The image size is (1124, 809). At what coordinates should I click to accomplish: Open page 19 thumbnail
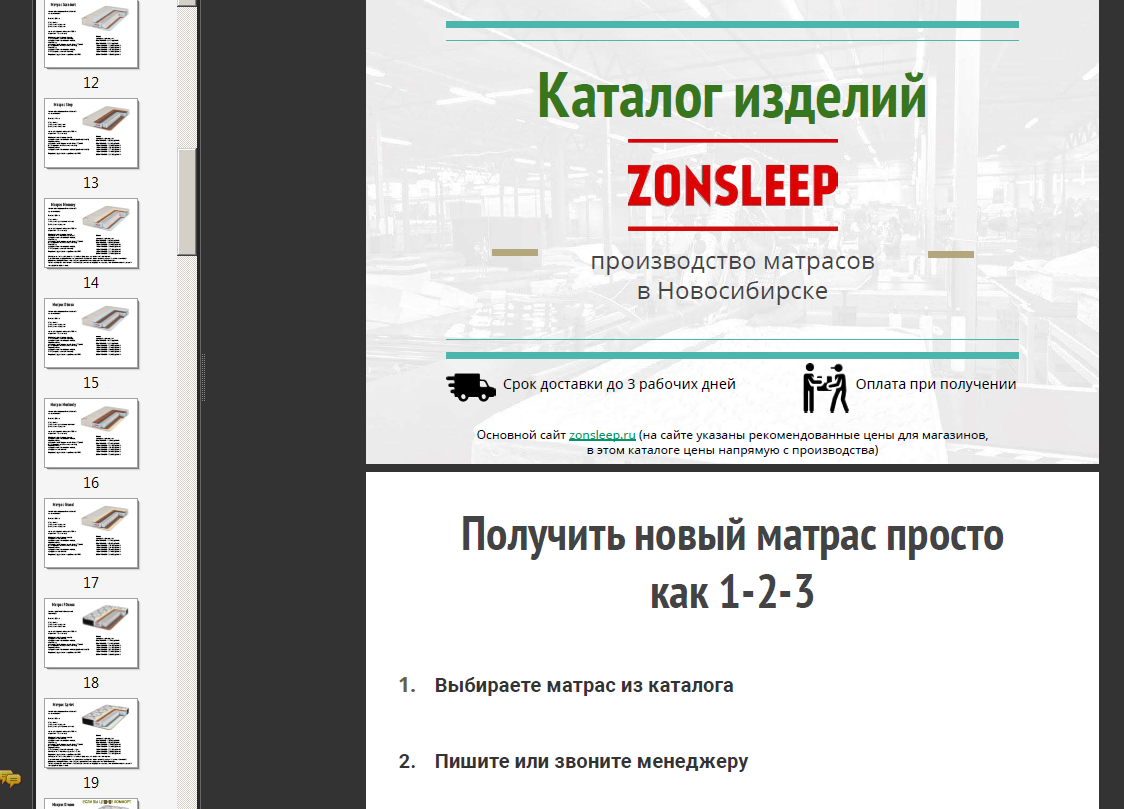[x=91, y=733]
